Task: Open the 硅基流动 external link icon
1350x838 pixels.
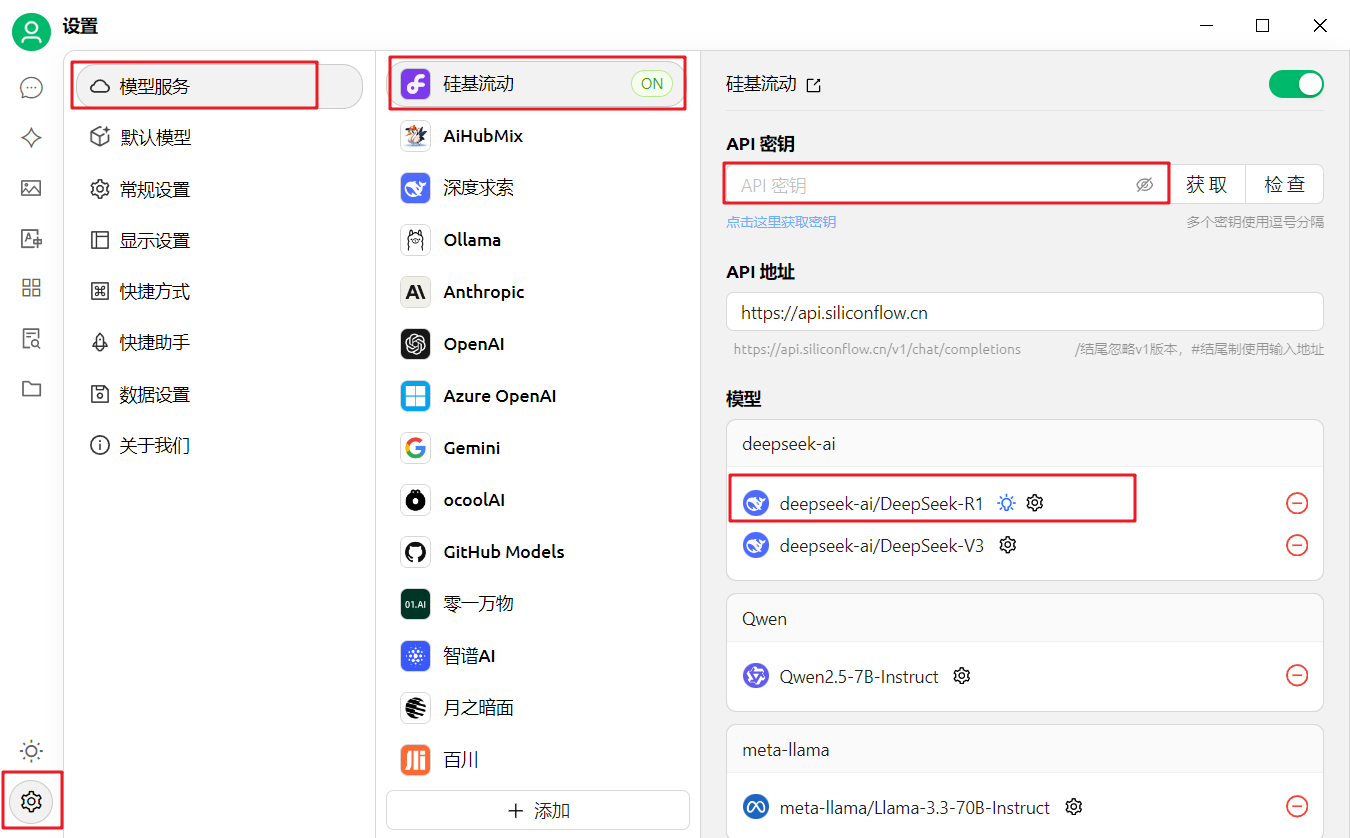Action: [x=814, y=85]
